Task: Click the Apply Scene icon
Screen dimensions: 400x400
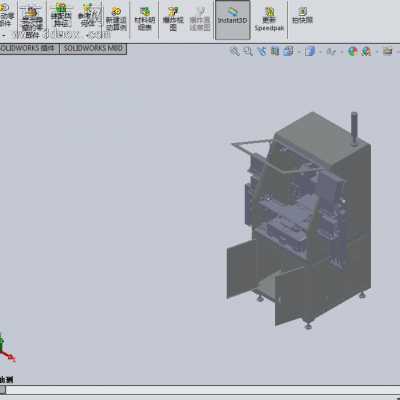Action: coord(366,51)
